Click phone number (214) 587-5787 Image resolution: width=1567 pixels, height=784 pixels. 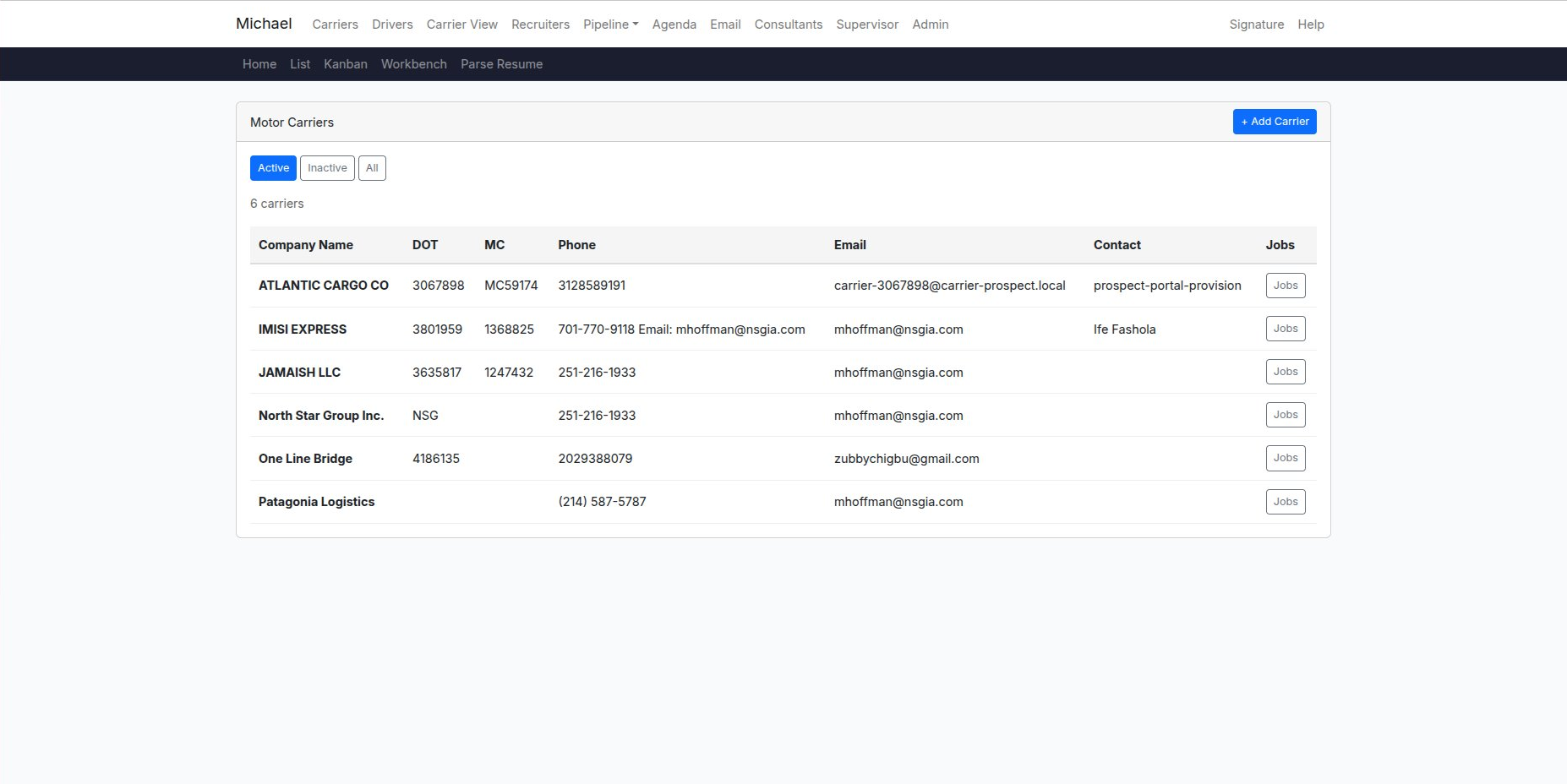(x=602, y=502)
